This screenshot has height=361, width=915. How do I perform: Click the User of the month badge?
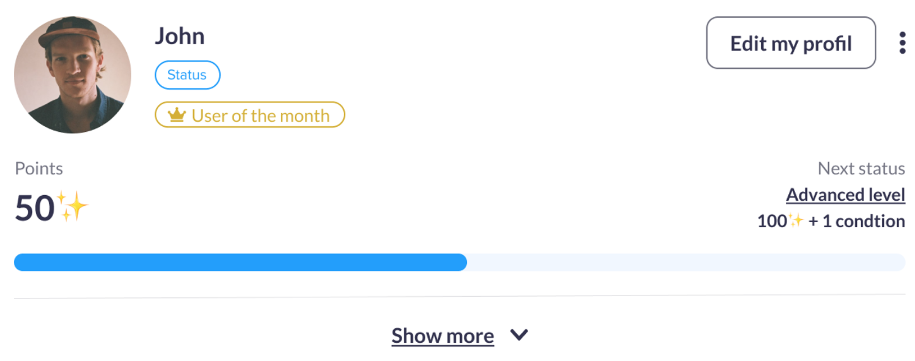[250, 115]
